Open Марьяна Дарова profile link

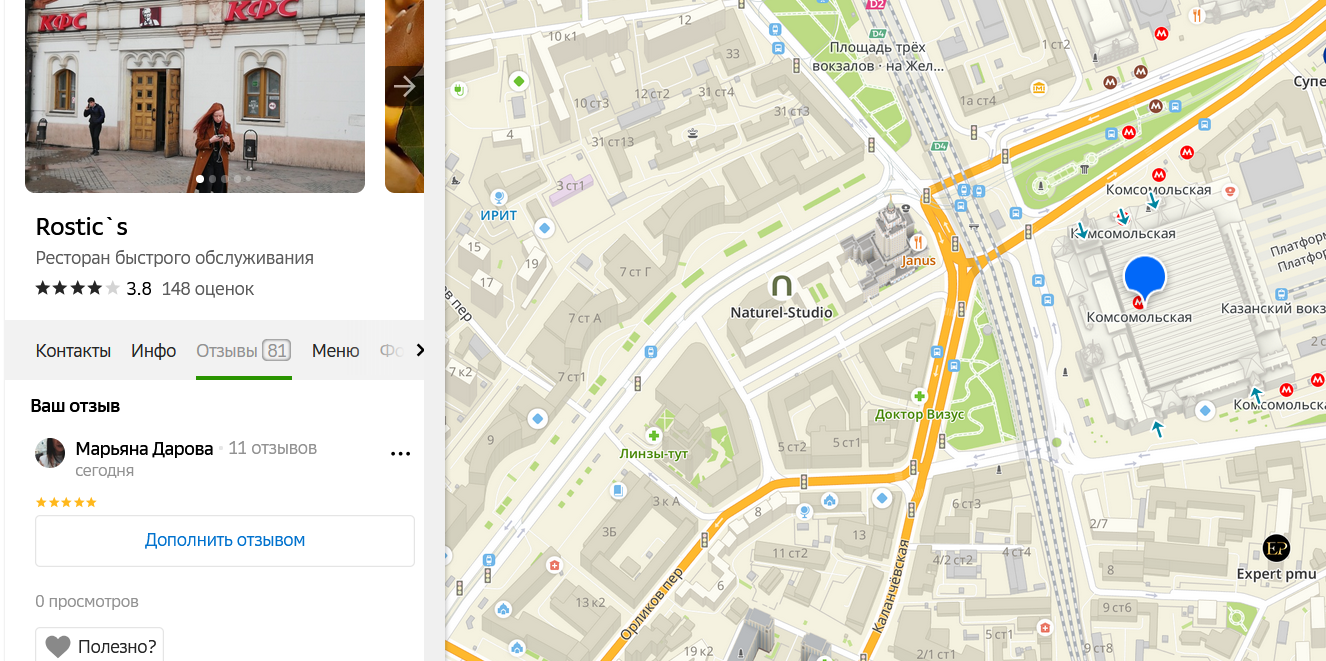click(144, 449)
